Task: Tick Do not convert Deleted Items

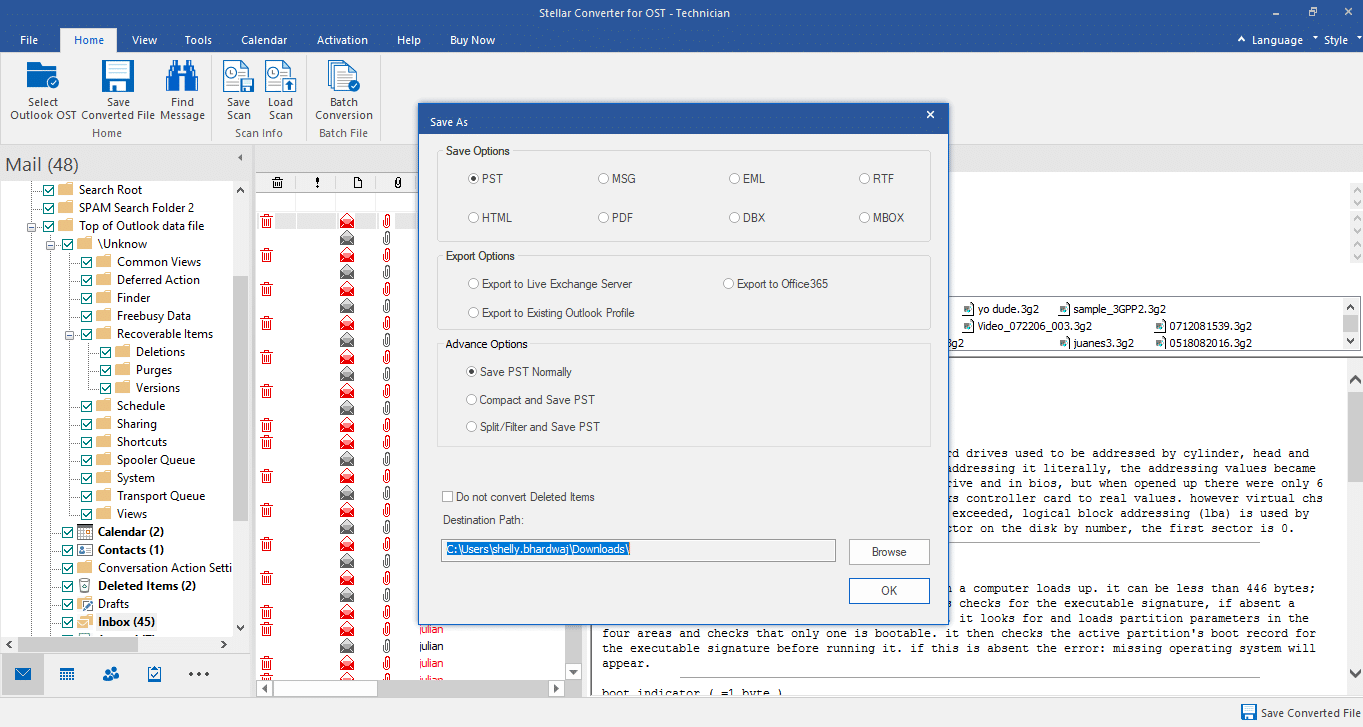Action: pos(448,497)
